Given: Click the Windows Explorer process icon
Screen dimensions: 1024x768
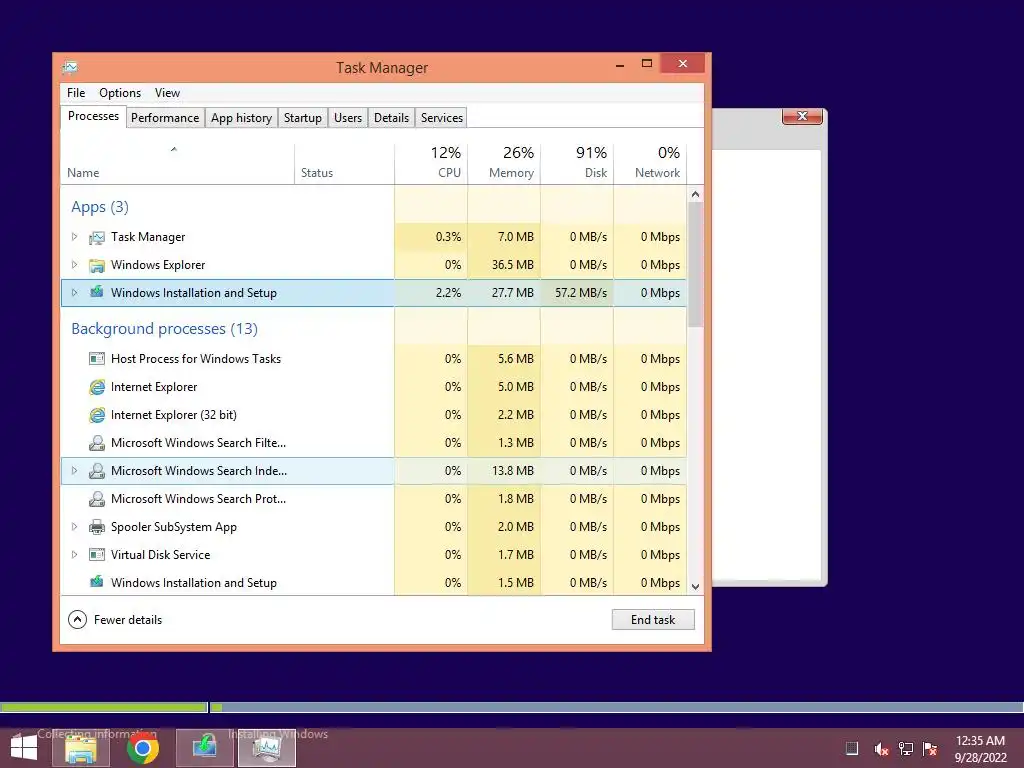Looking at the screenshot, I should click(x=97, y=265).
